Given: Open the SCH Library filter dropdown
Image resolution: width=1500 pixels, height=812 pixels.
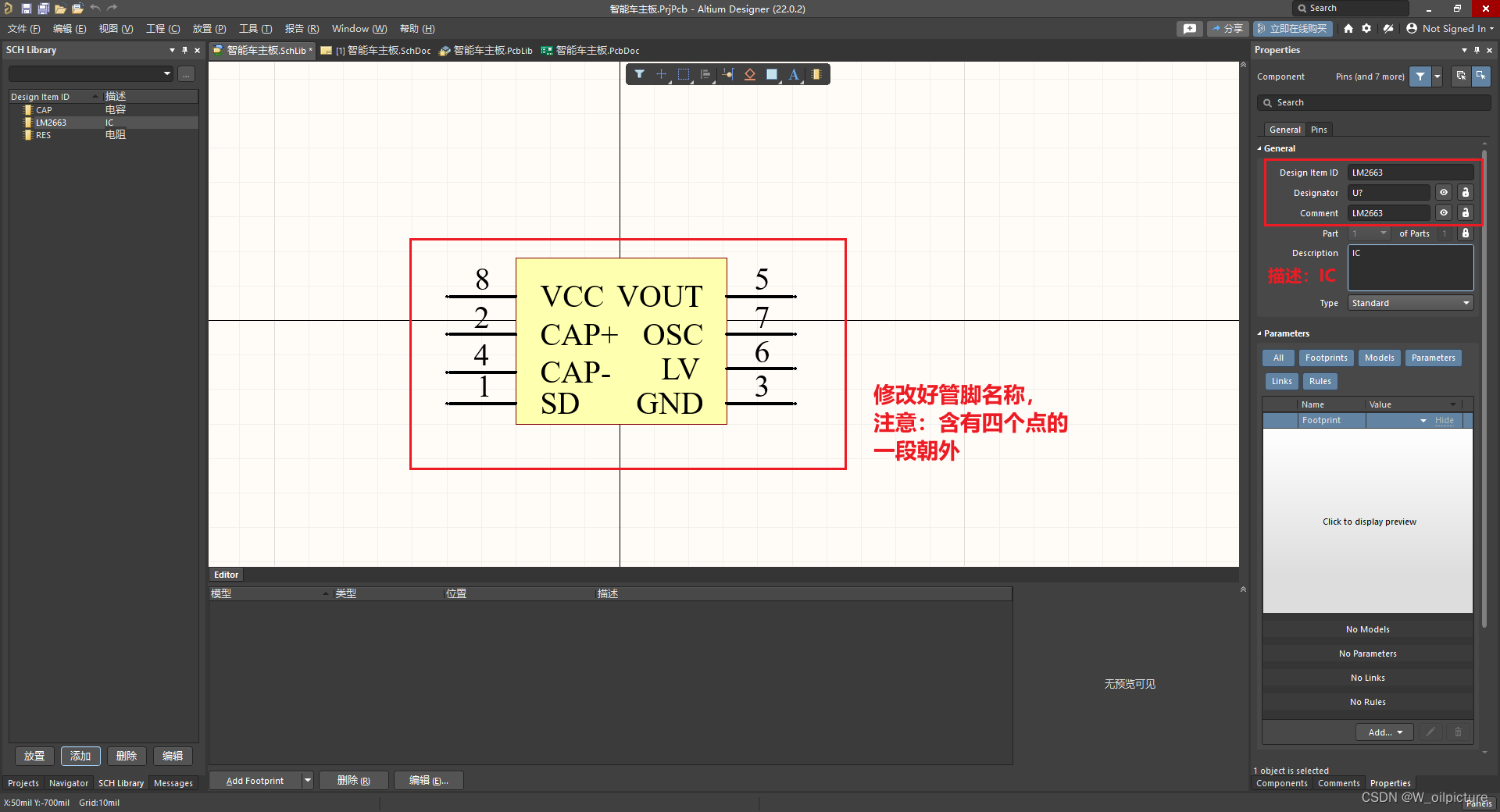Looking at the screenshot, I should [x=167, y=73].
